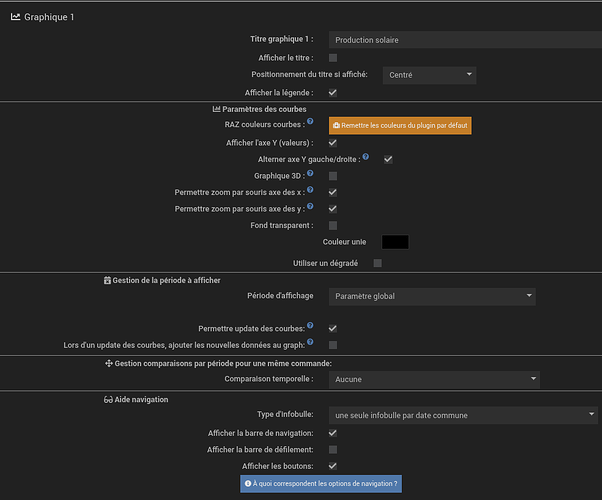
Task: Open help icon for zoom axe des y
Action: tap(310, 207)
